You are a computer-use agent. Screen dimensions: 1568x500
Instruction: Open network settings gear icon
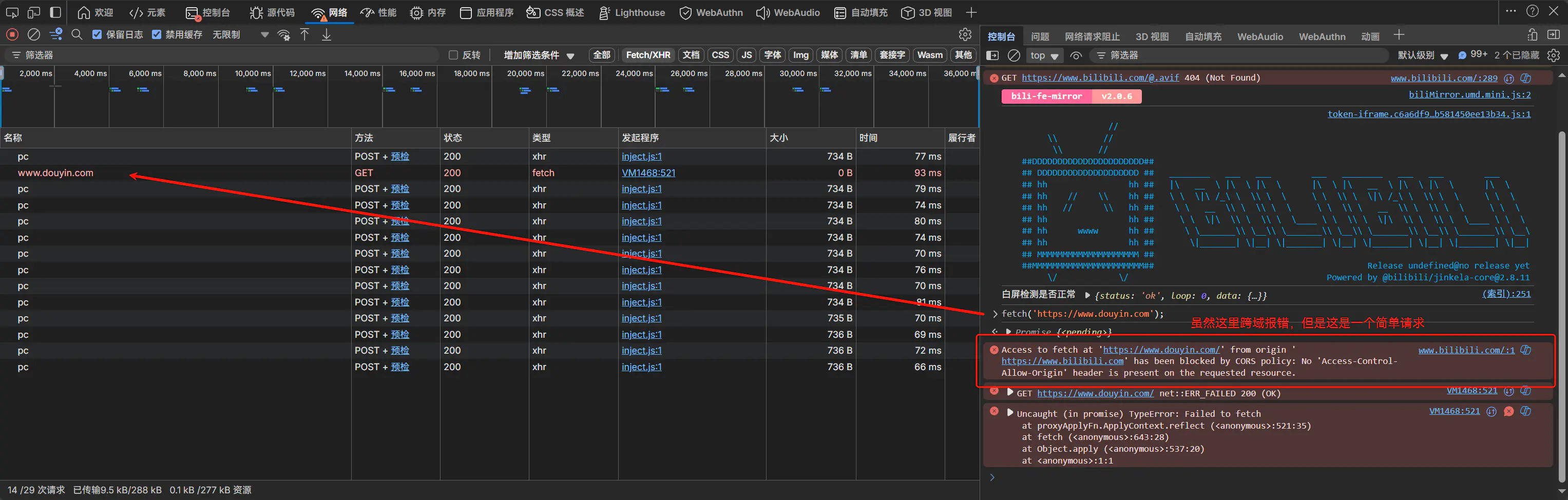965,35
